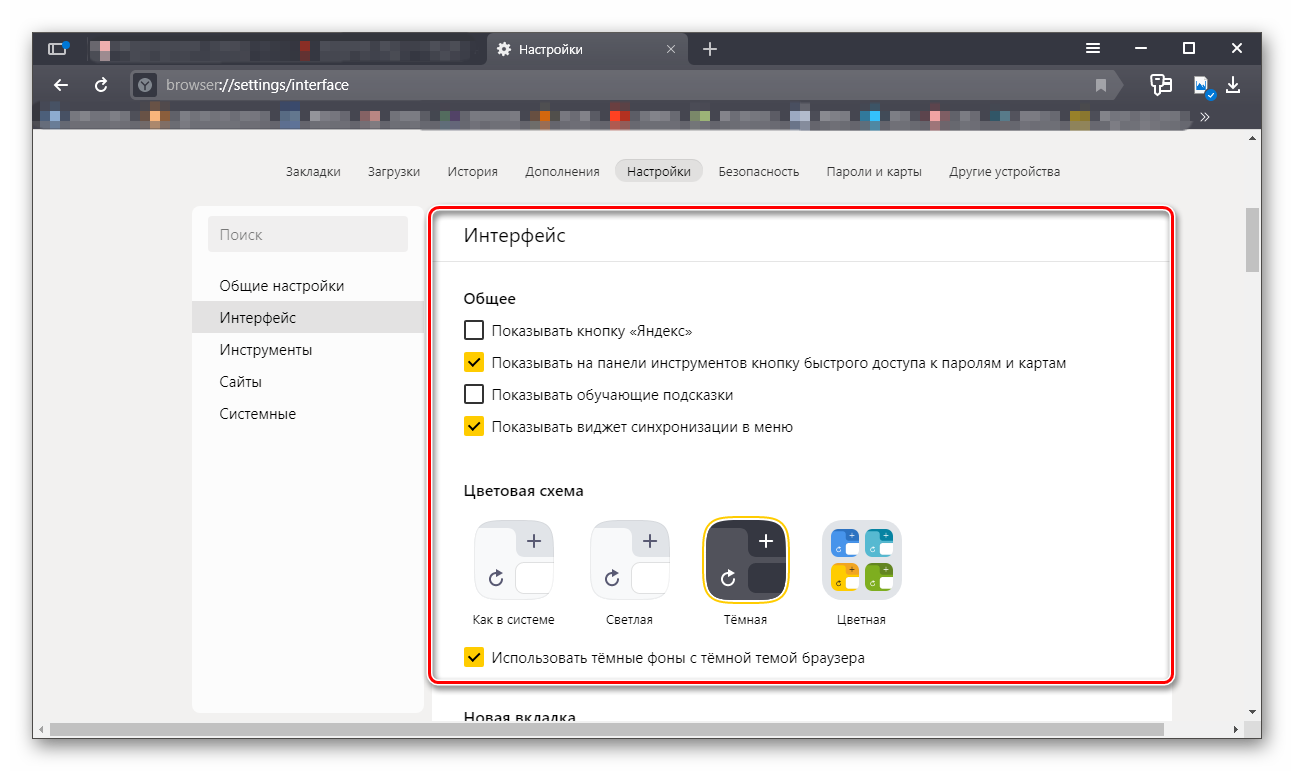Open the downloads arrow icon
The width and height of the screenshot is (1294, 771).
(1233, 85)
